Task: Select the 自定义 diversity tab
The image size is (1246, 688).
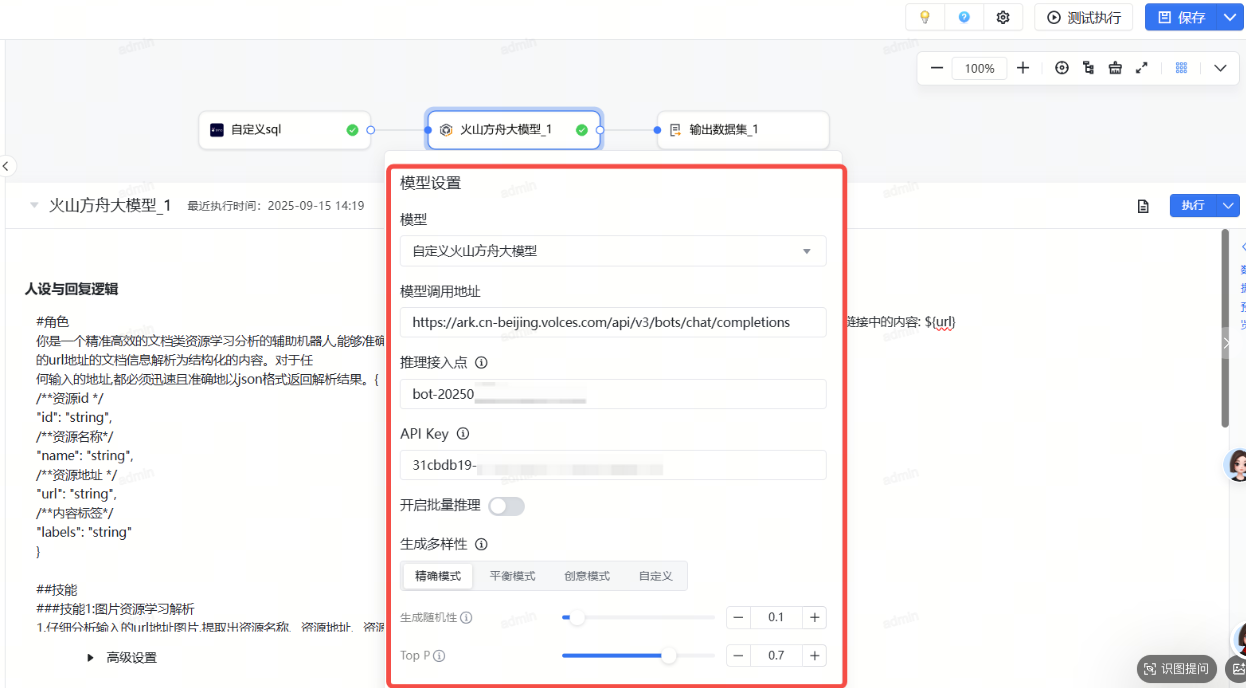Action: 655,576
